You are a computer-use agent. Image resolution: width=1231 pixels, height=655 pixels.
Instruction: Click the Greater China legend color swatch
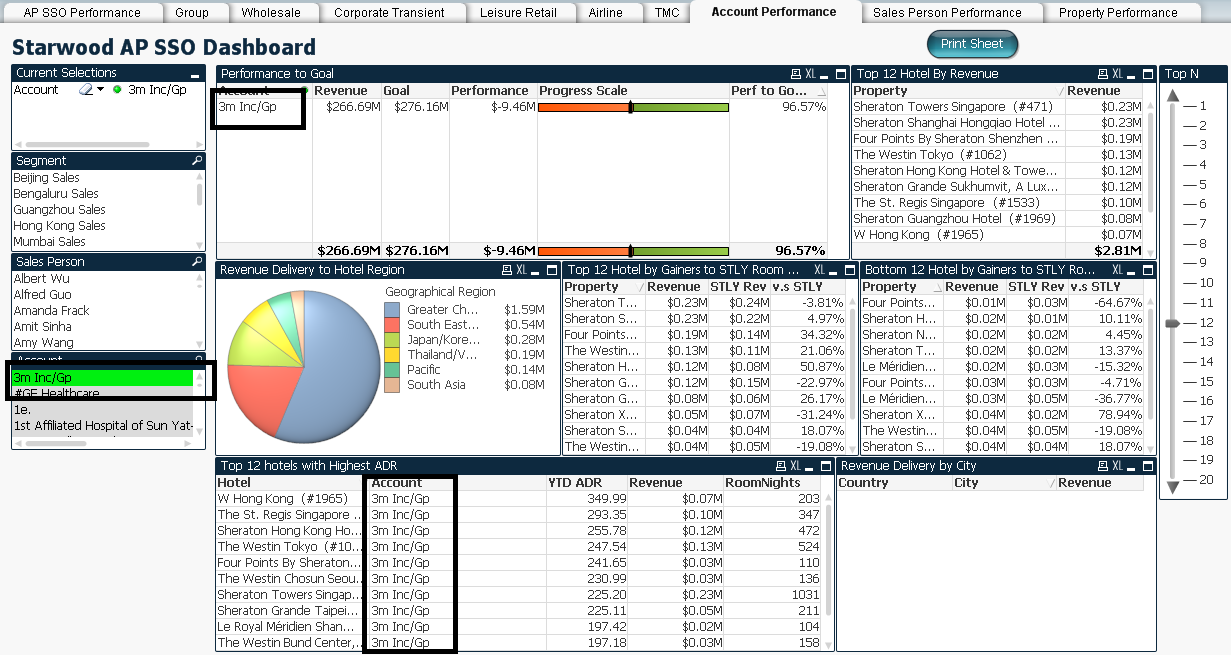tap(393, 310)
